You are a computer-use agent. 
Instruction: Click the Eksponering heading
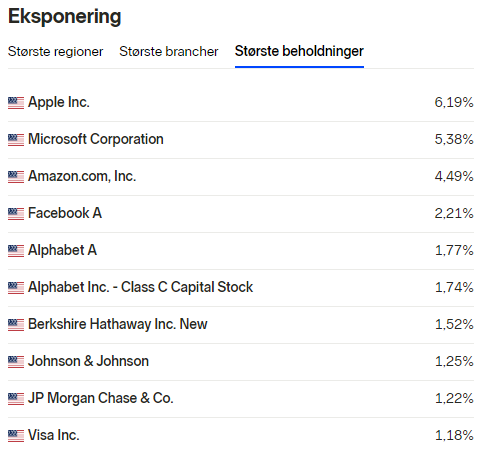[64, 16]
